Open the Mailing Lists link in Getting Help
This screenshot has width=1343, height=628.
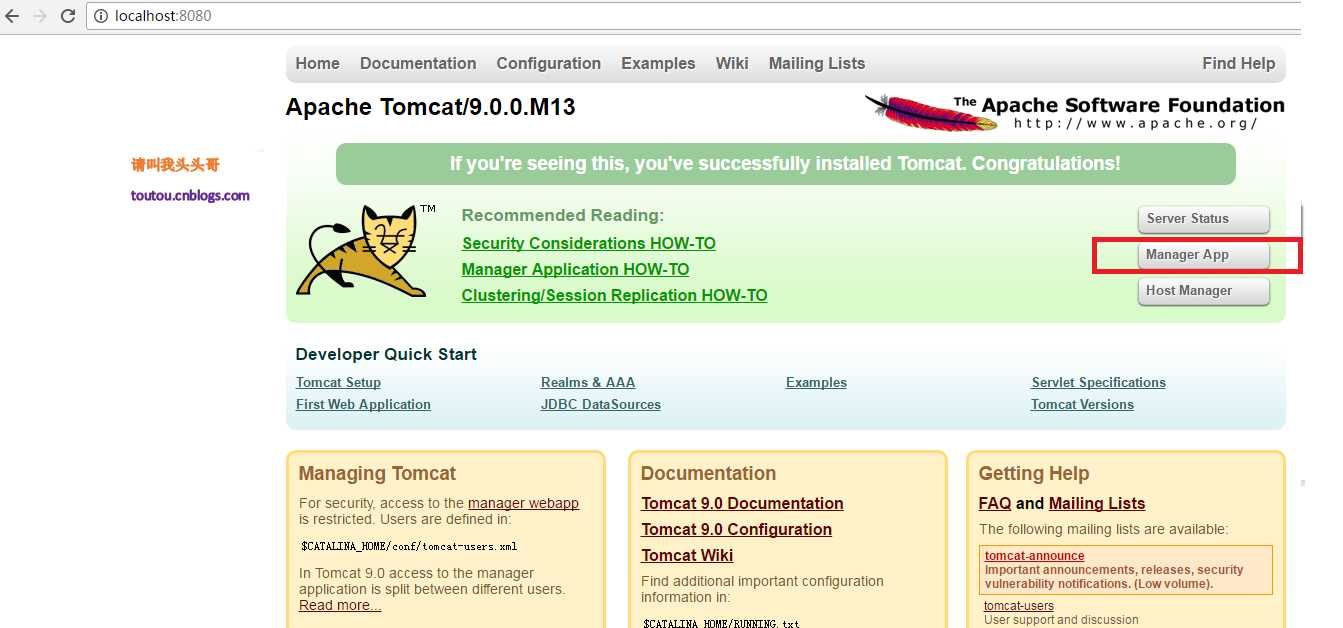1097,503
